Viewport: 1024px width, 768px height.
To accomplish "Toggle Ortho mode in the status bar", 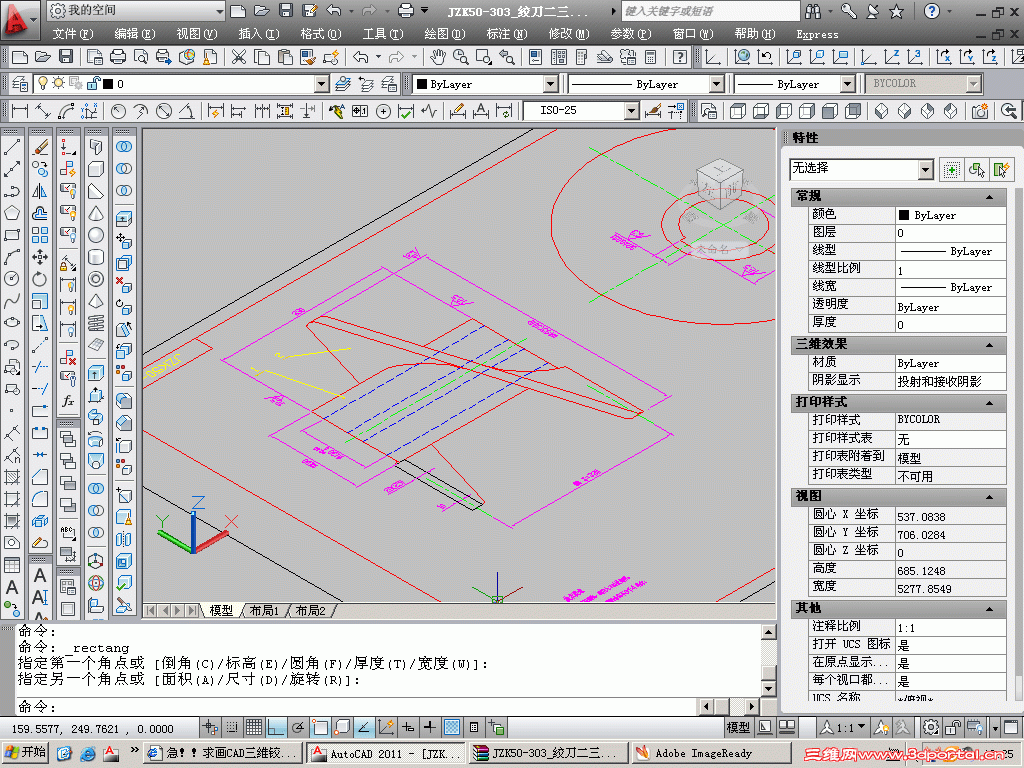I will [x=276, y=727].
